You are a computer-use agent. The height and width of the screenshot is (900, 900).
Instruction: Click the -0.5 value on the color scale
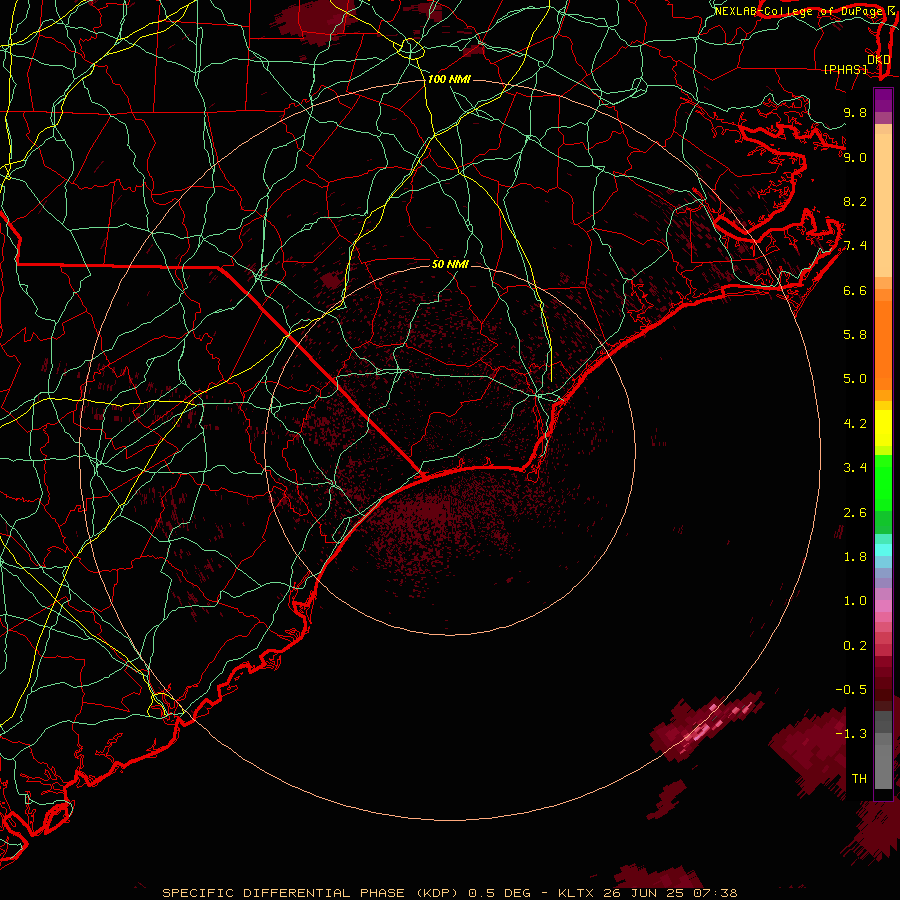(x=851, y=690)
